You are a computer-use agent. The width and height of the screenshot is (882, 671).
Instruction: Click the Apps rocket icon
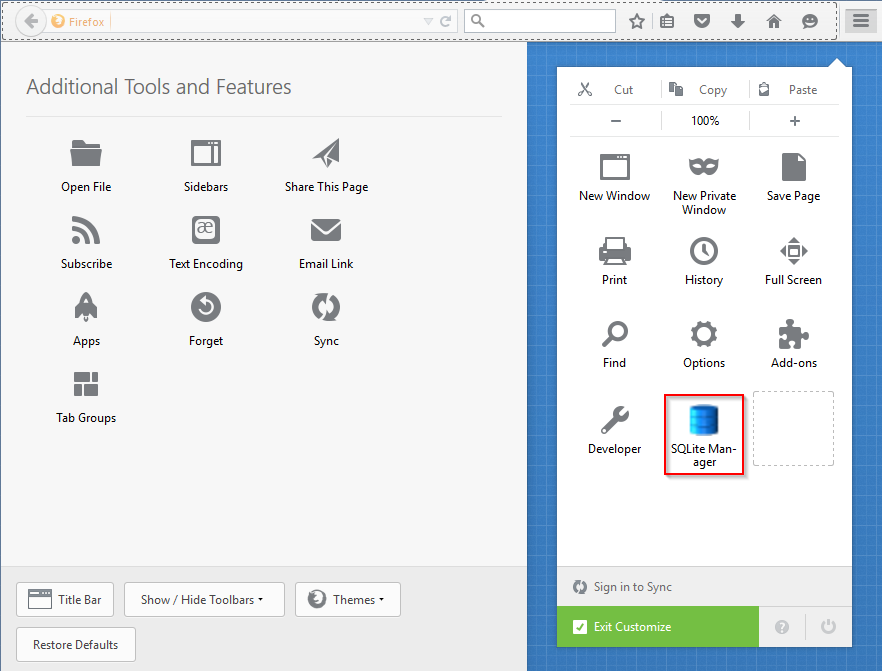click(86, 307)
